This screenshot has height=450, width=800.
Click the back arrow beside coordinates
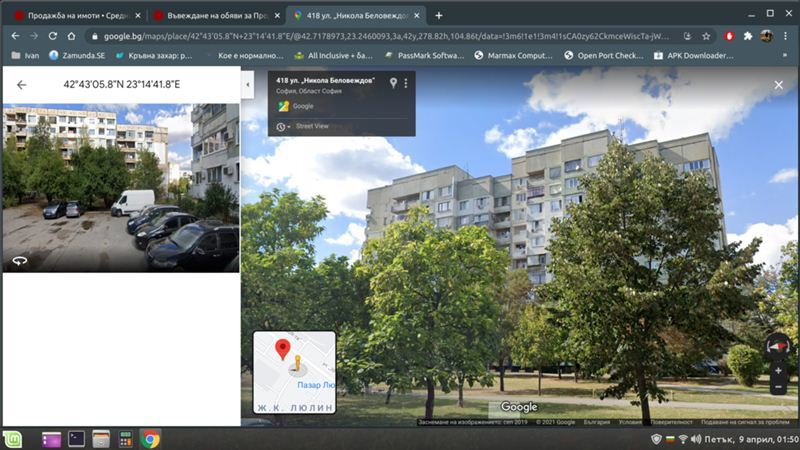(x=21, y=85)
